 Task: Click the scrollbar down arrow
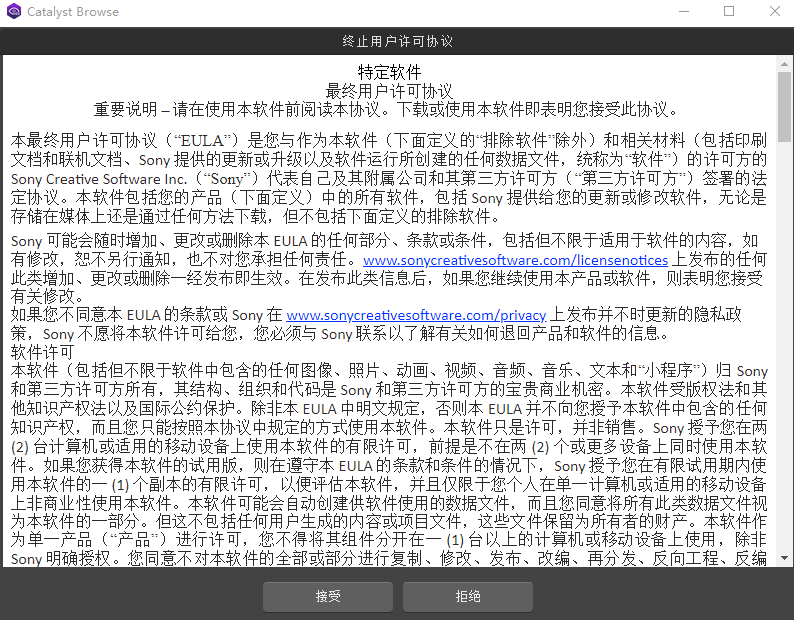784,558
